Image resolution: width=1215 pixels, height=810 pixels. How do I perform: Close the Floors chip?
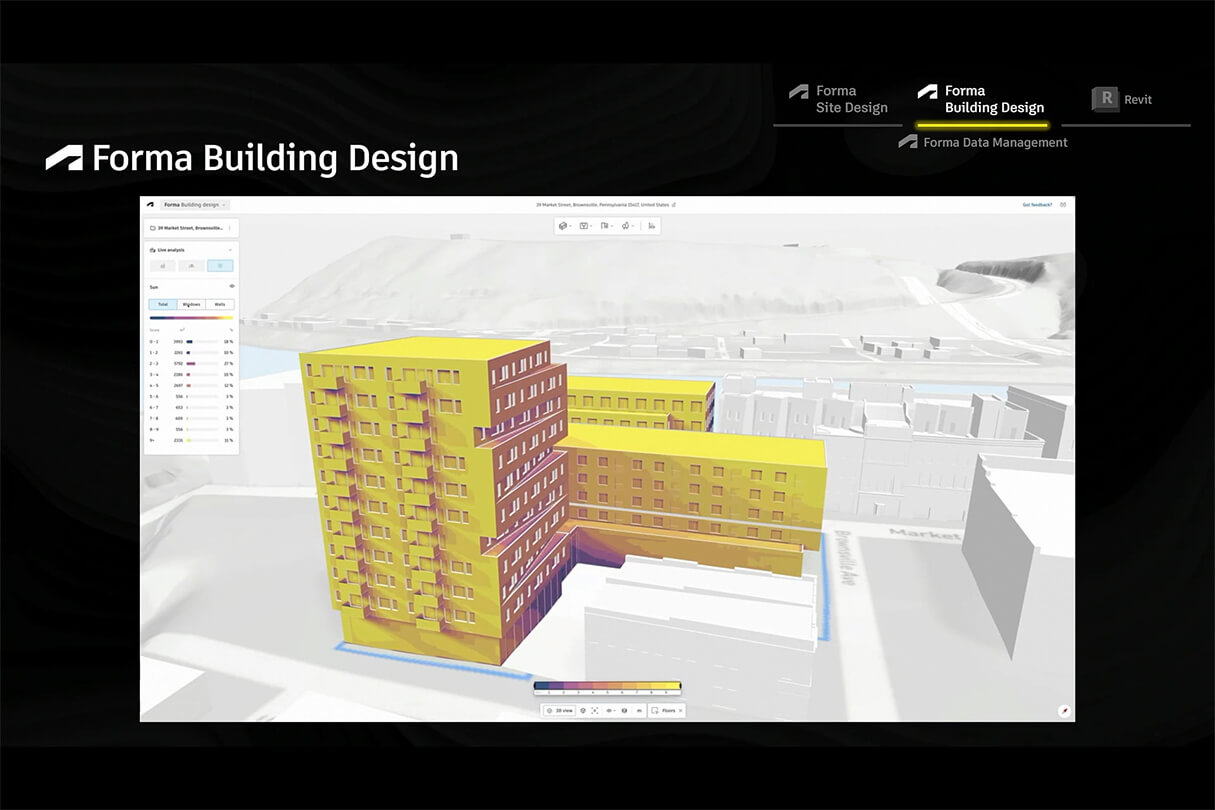681,710
